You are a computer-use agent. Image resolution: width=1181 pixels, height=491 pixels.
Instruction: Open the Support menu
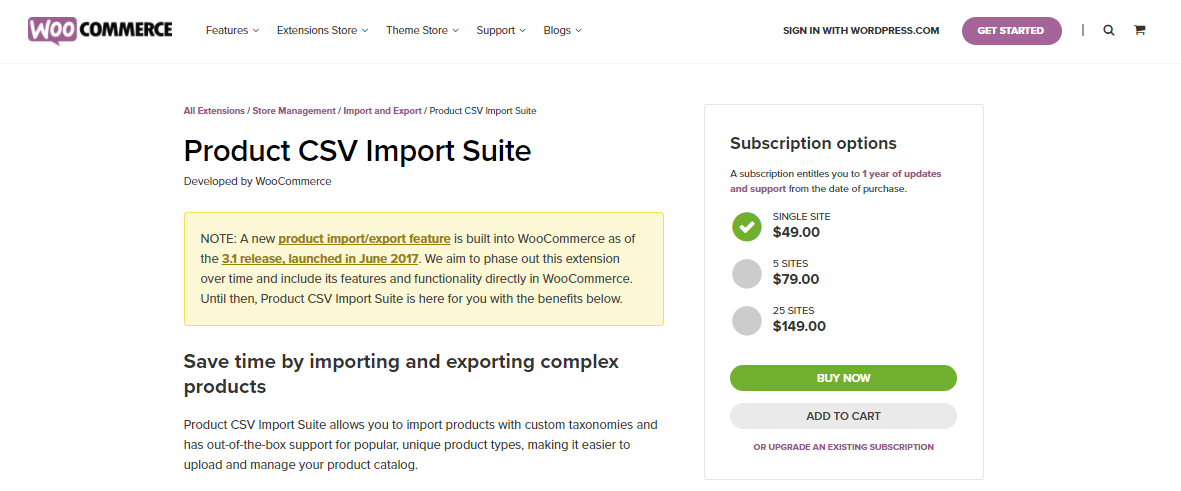coord(501,31)
